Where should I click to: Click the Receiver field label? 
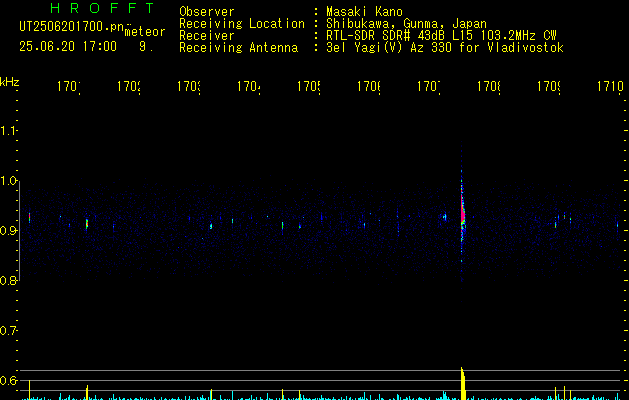click(207, 36)
